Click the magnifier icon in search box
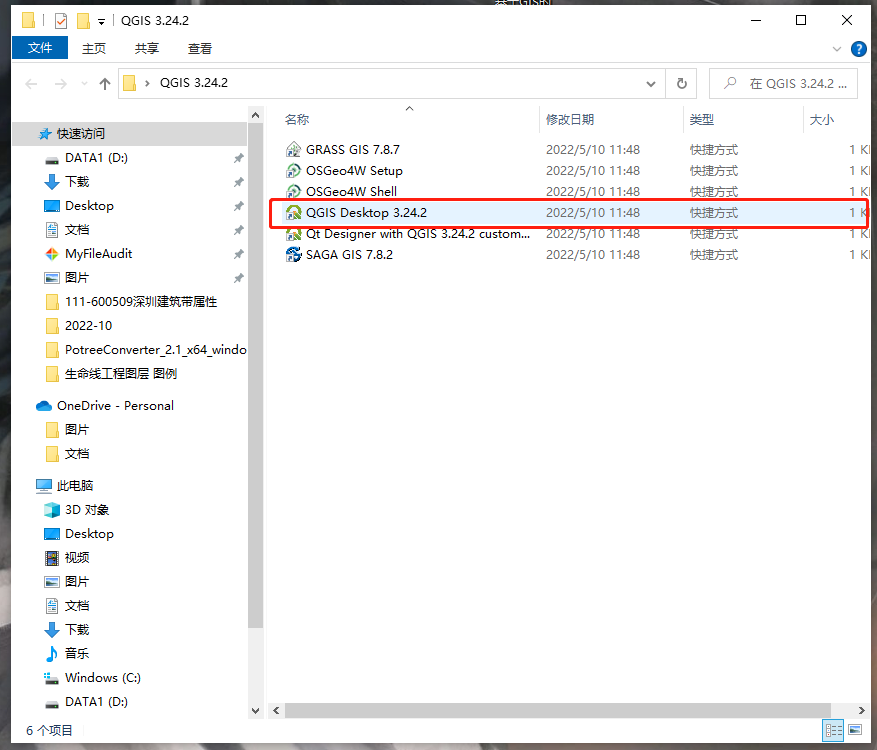This screenshot has height=750, width=877. (x=730, y=83)
